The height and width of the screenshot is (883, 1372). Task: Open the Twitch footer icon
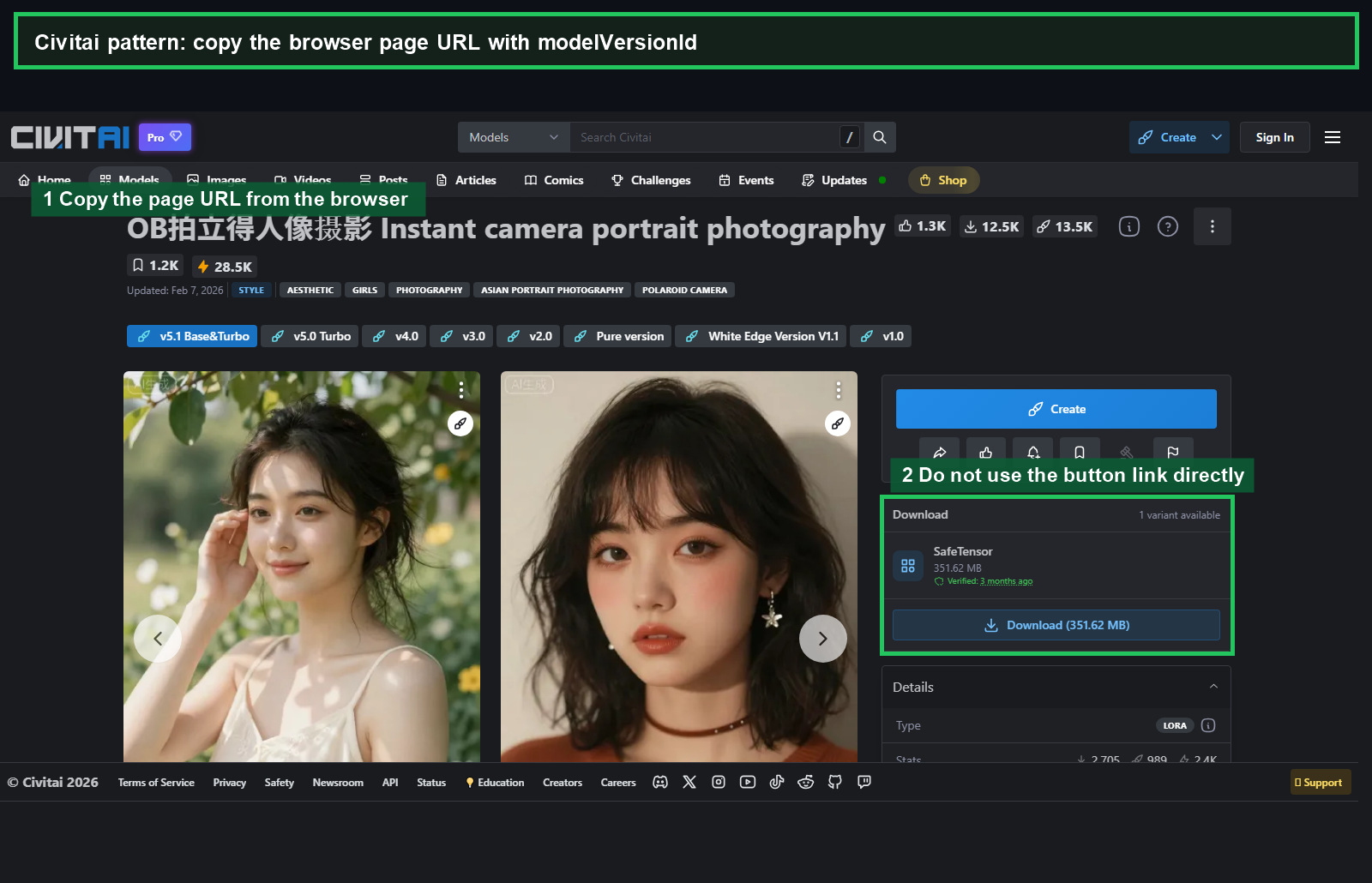(x=864, y=782)
